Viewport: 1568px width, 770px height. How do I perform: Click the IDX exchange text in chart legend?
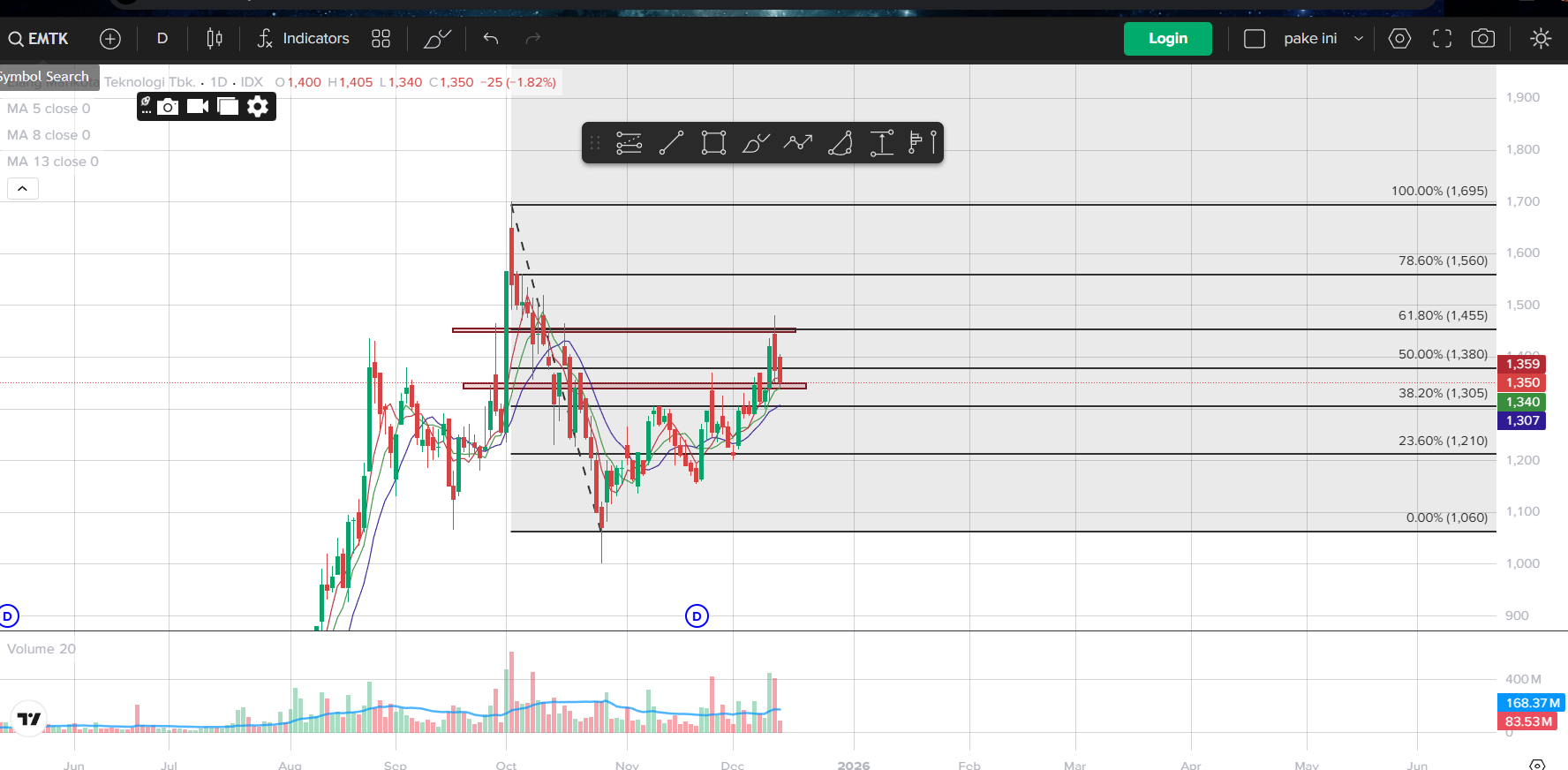252,82
